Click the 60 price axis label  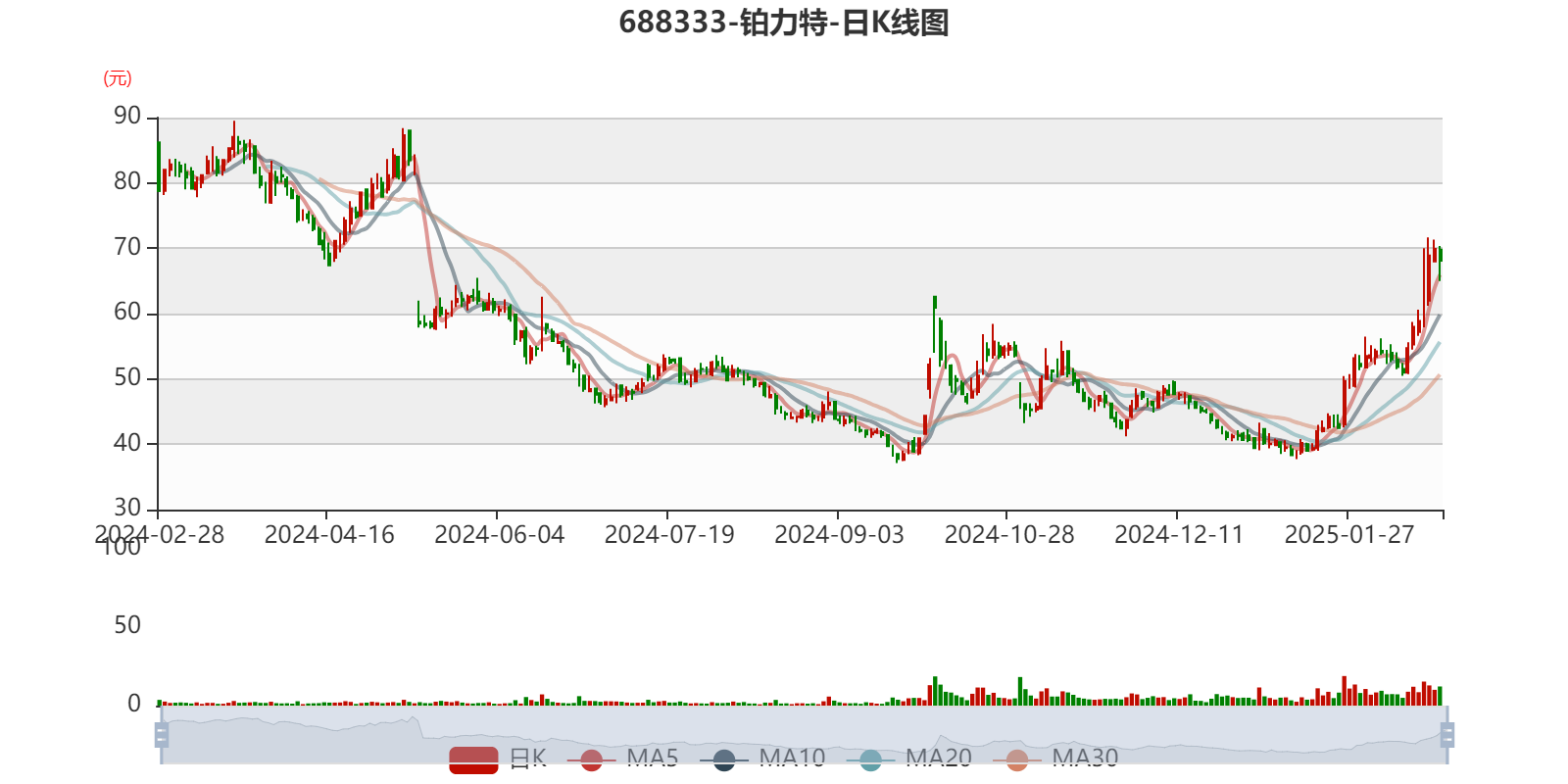[x=127, y=312]
